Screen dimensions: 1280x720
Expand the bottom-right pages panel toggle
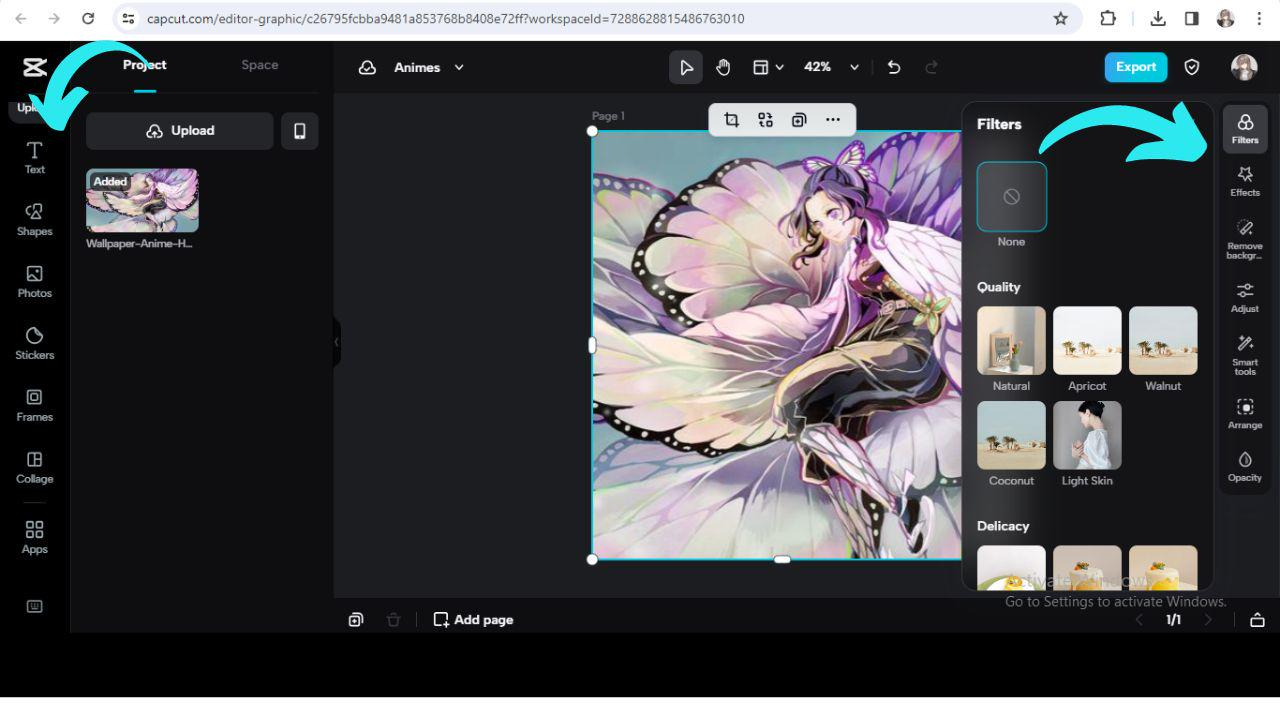tap(1257, 620)
